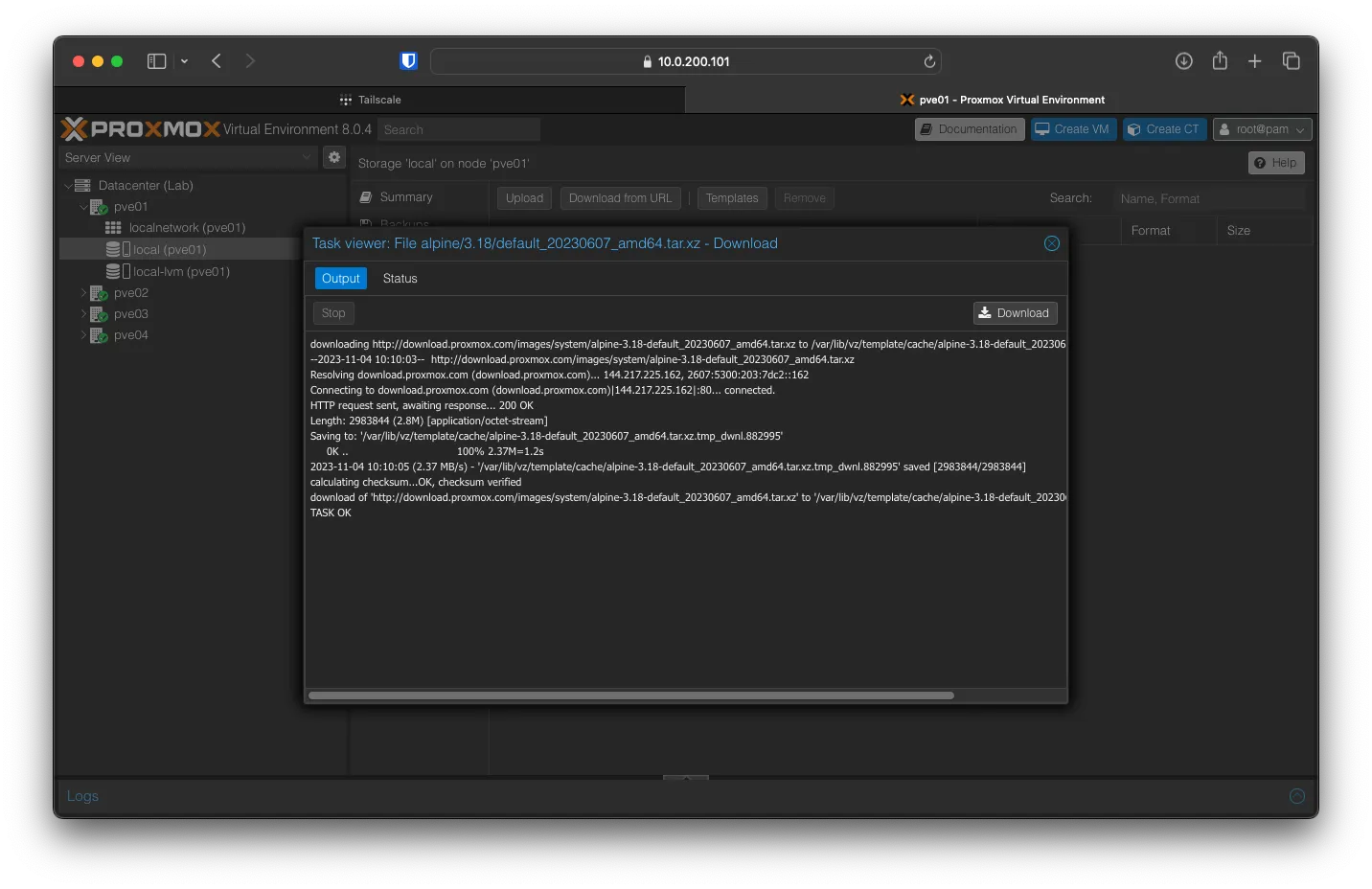The width and height of the screenshot is (1372, 889).
Task: Add a new tab with plus icon
Action: tap(1255, 61)
